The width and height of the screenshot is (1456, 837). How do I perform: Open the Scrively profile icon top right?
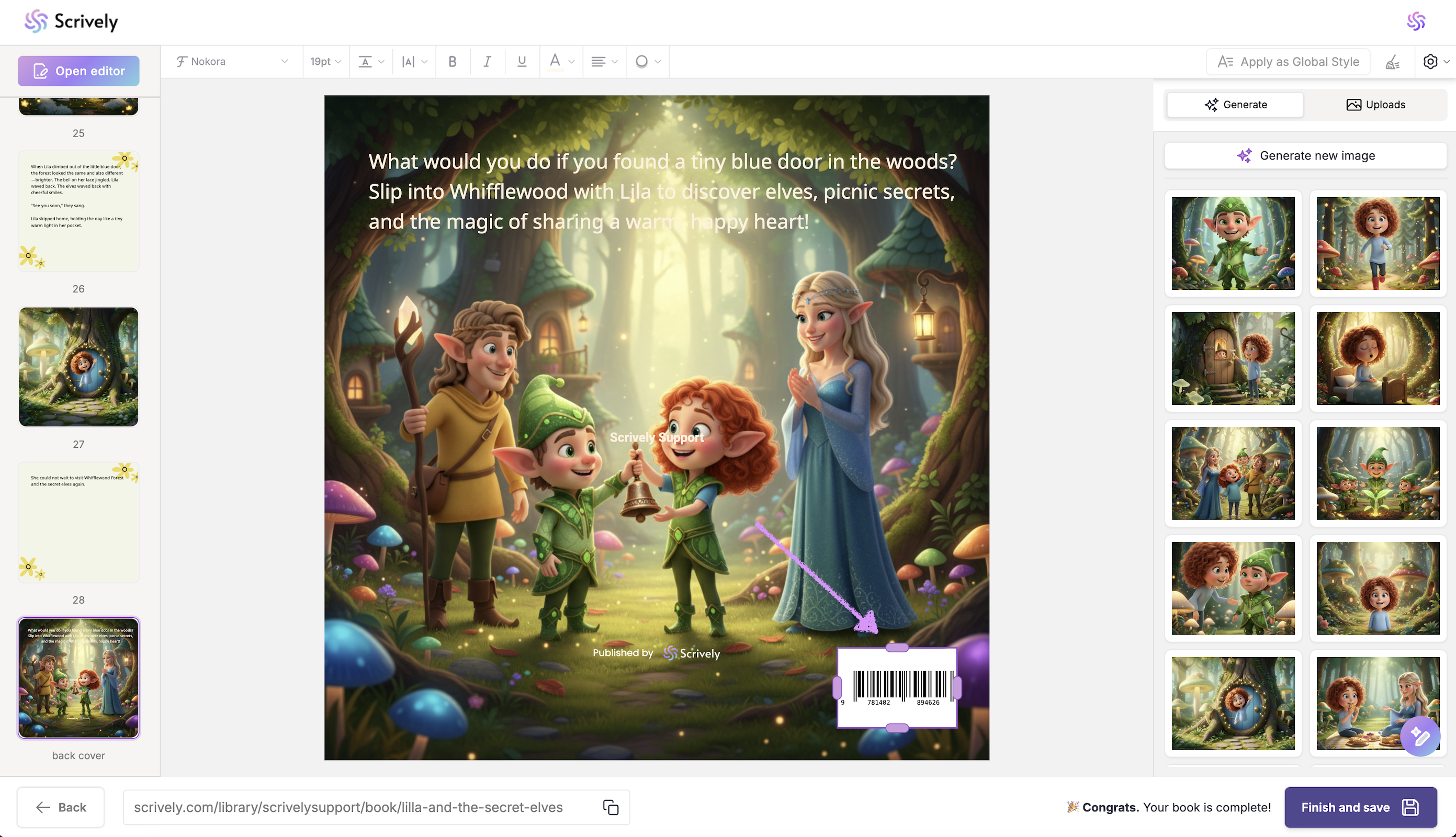1416,22
